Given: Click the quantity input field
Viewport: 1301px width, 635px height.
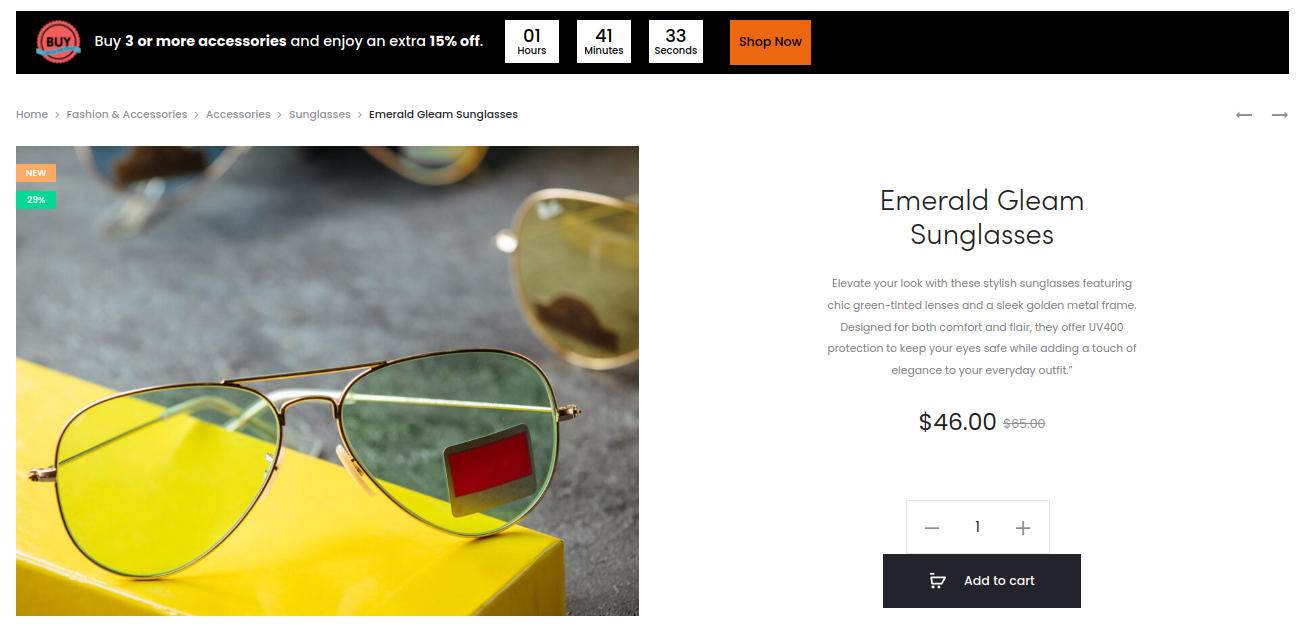Looking at the screenshot, I should pos(977,527).
